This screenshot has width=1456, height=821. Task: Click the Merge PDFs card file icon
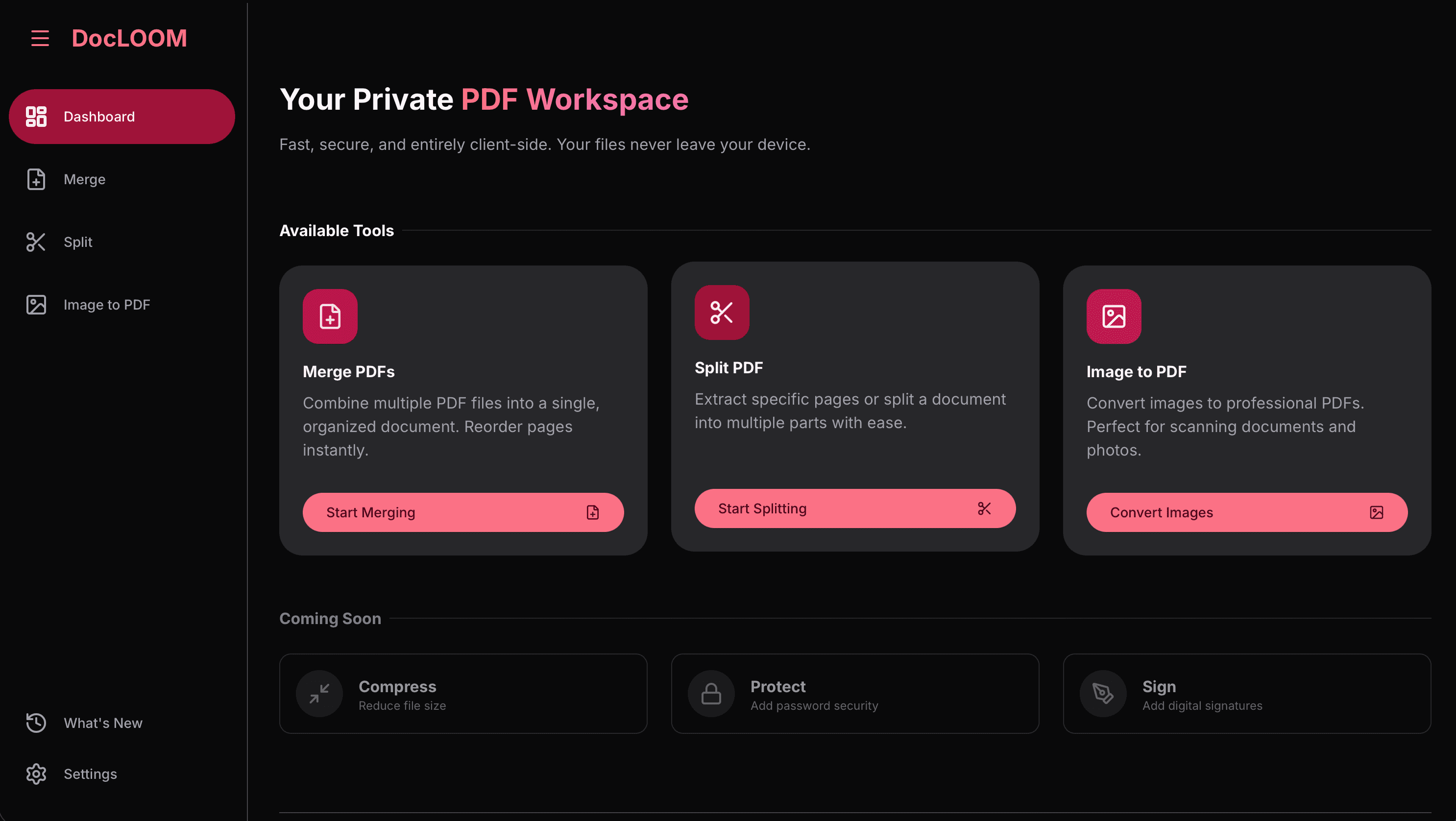(330, 316)
